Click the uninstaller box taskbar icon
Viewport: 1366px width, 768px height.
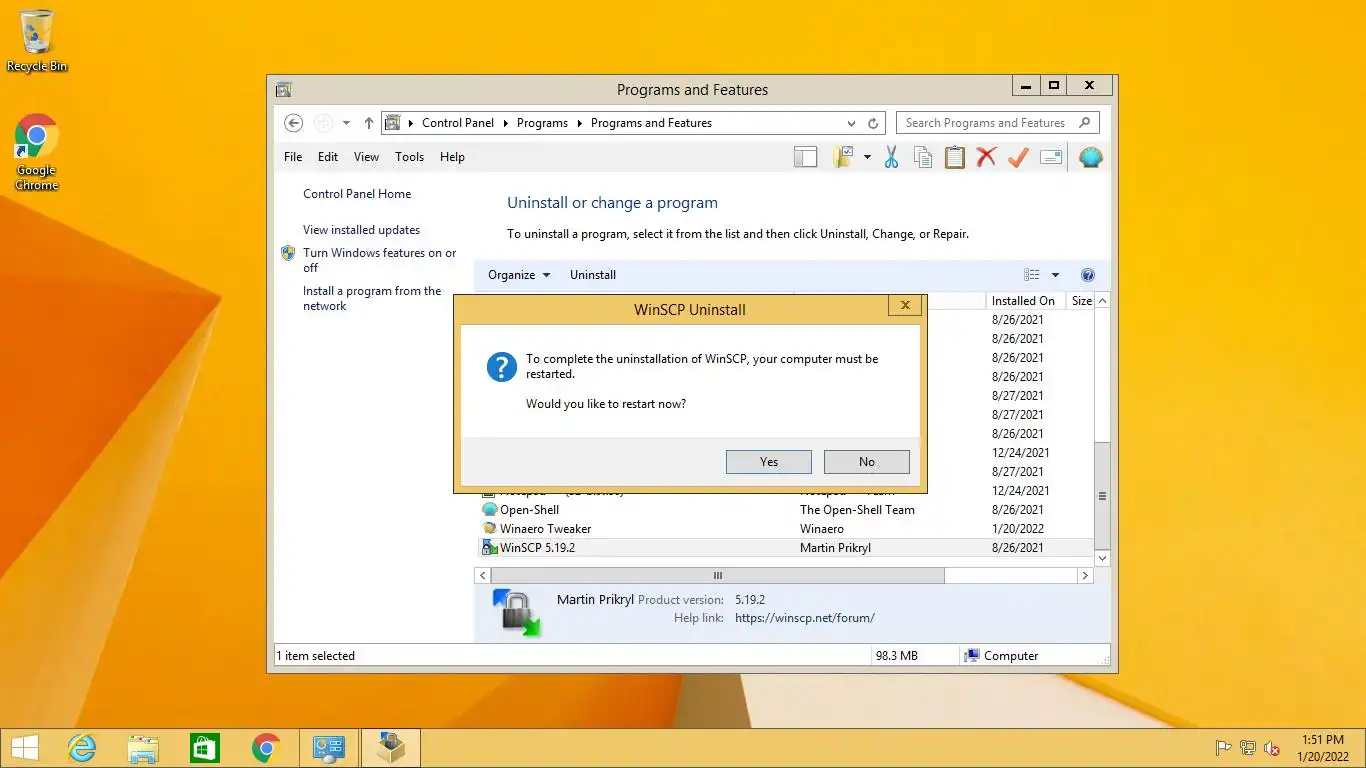pos(390,748)
